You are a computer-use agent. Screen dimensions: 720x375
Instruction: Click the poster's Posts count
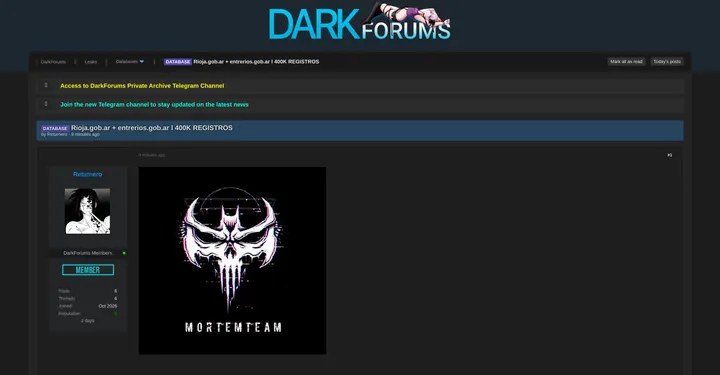[x=115, y=291]
